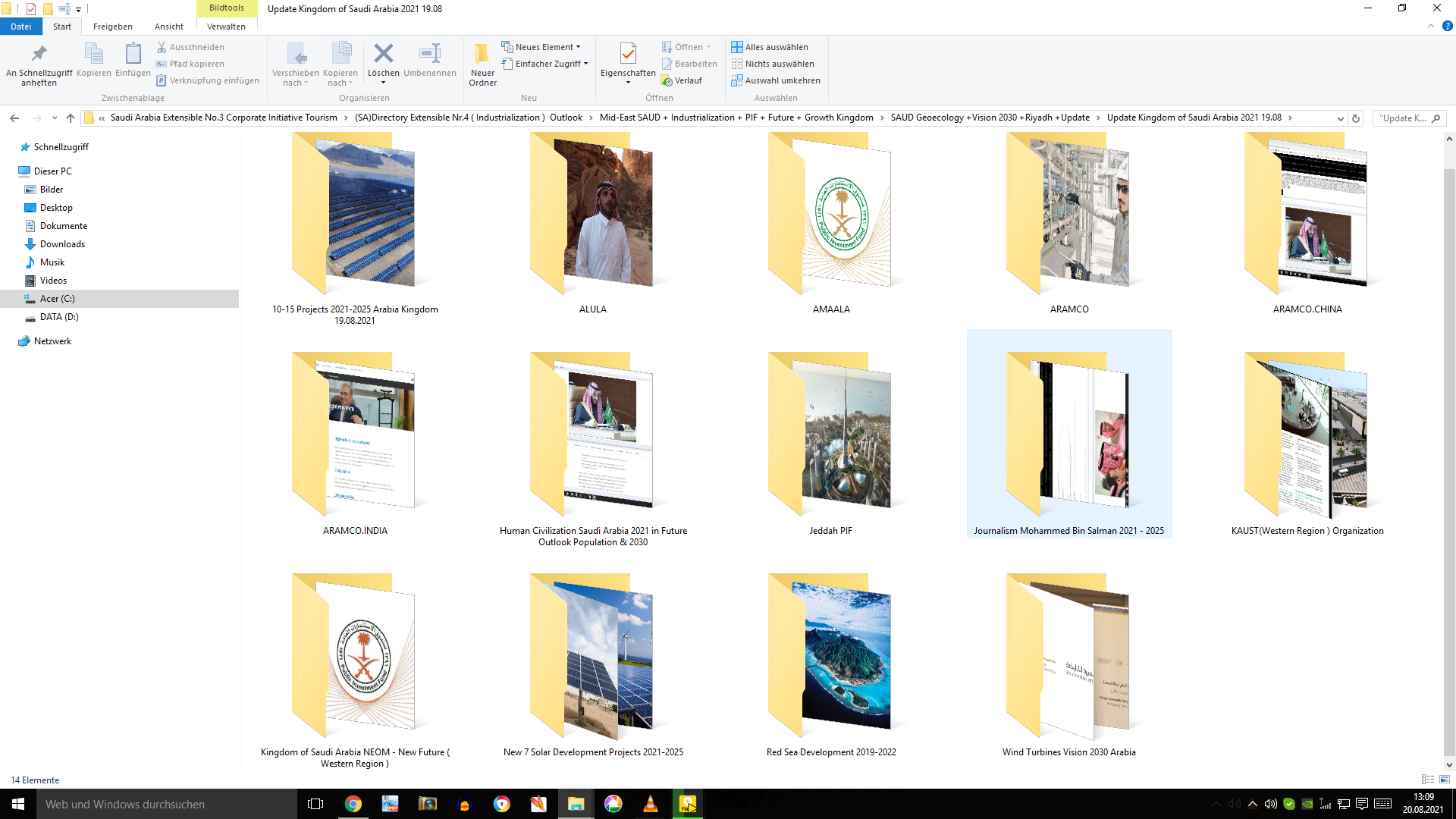
Task: Click Verknüpfung einfügen
Action: pos(208,80)
